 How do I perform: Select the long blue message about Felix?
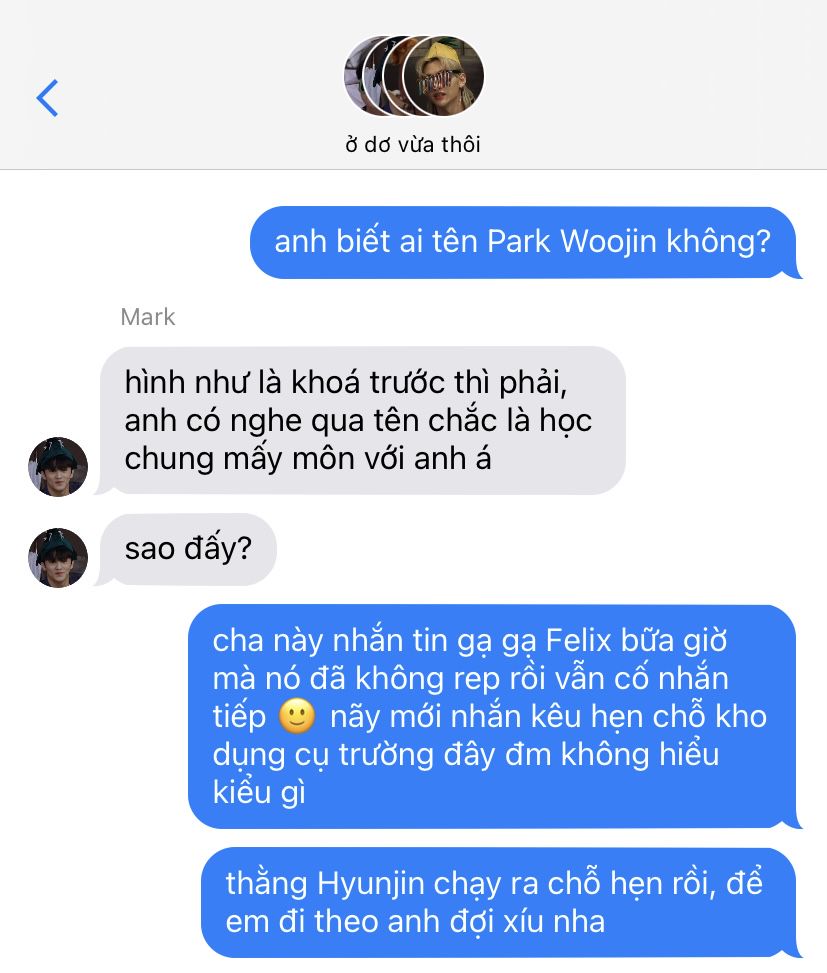tap(493, 716)
